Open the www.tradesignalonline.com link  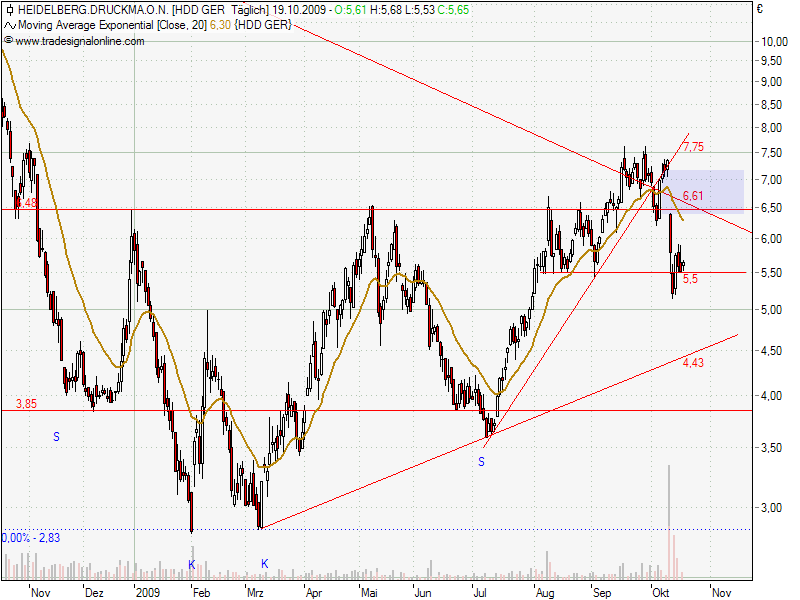(80, 41)
